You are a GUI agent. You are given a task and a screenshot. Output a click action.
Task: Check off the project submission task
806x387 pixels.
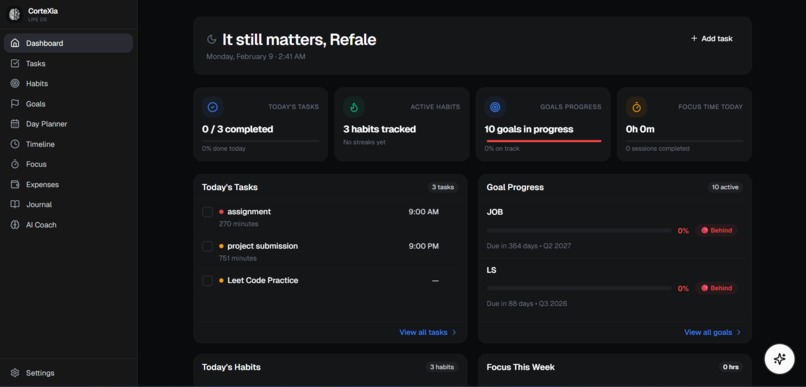[x=207, y=246]
